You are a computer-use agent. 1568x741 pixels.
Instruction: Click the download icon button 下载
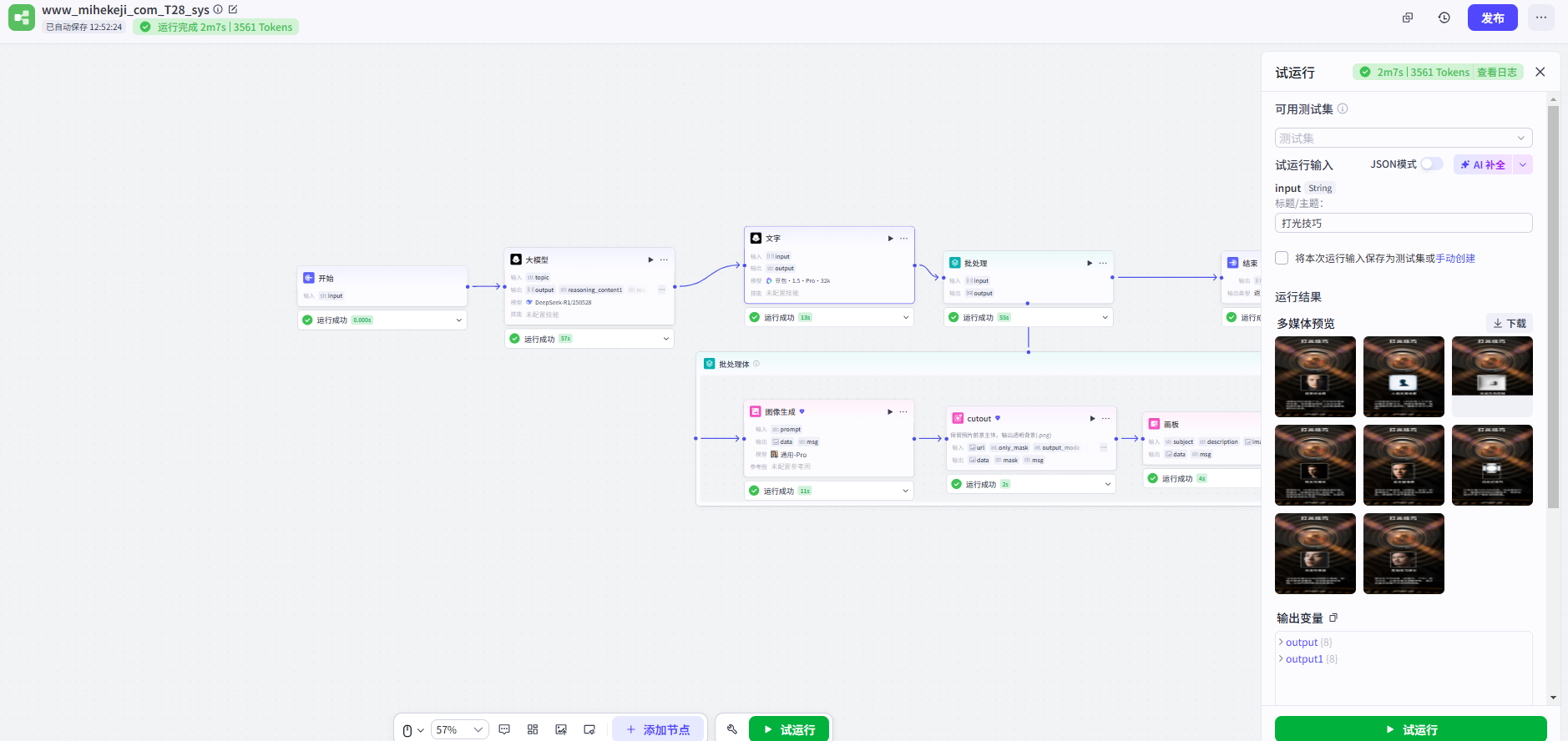point(1510,323)
